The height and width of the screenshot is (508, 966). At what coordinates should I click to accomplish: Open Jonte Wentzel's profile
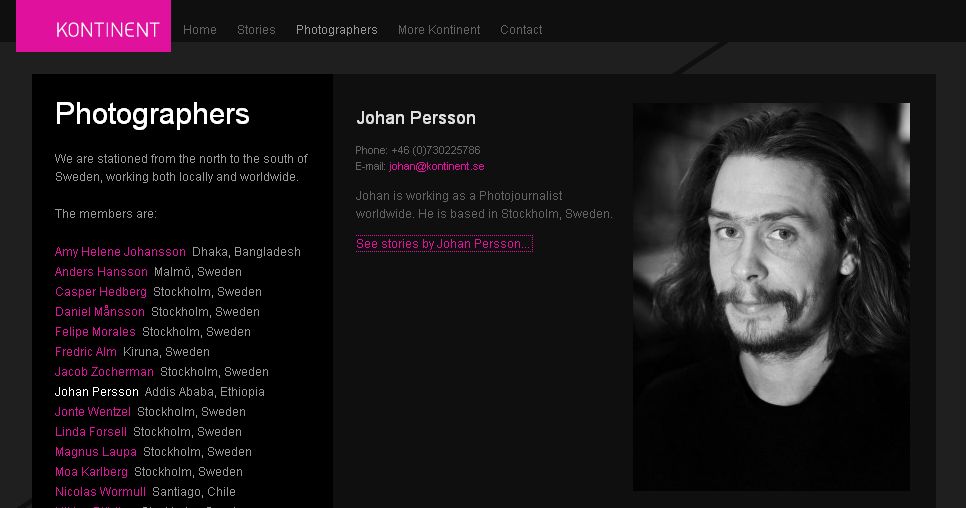click(x=93, y=412)
